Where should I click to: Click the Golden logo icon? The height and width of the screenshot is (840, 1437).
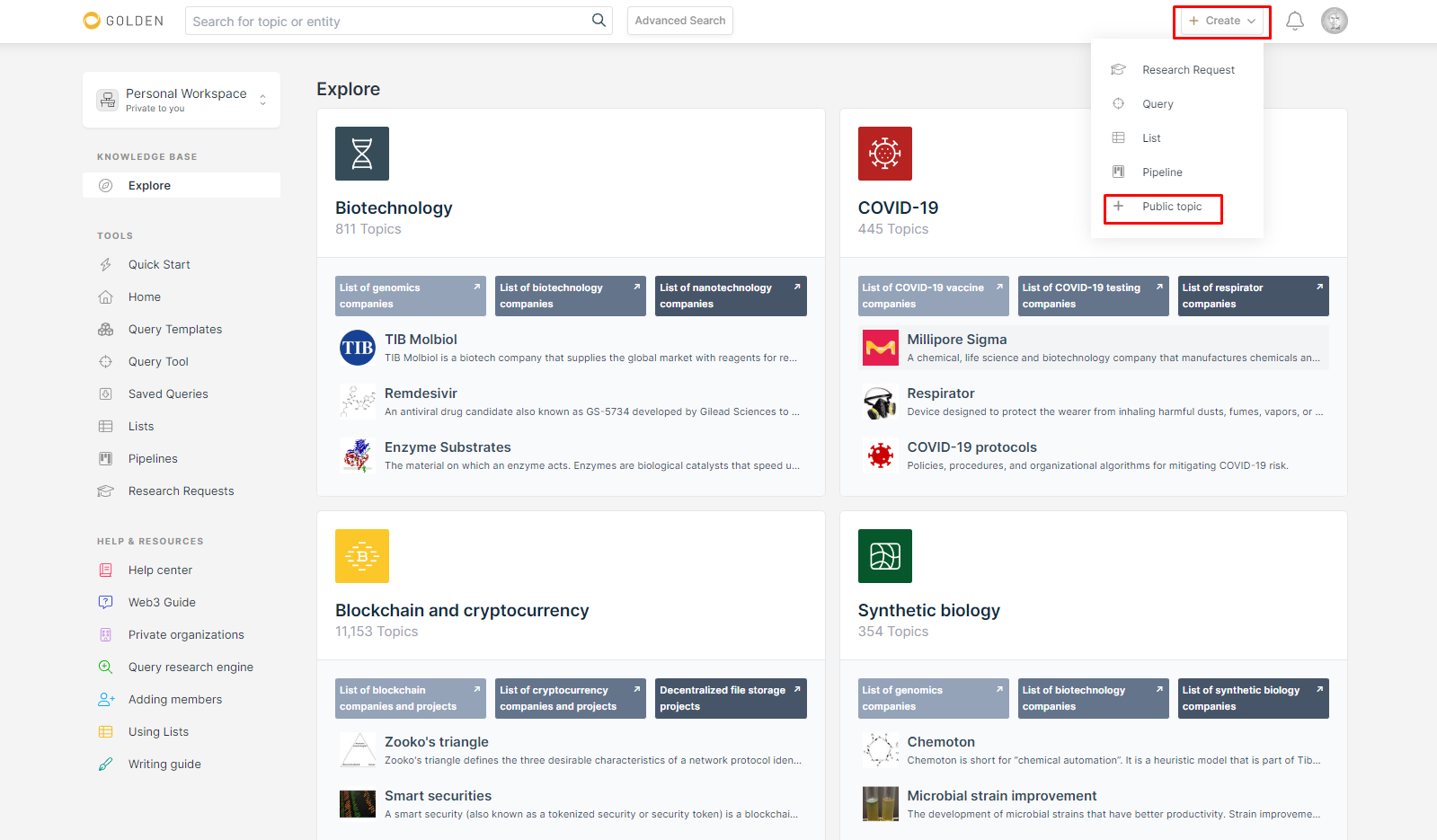(x=92, y=21)
